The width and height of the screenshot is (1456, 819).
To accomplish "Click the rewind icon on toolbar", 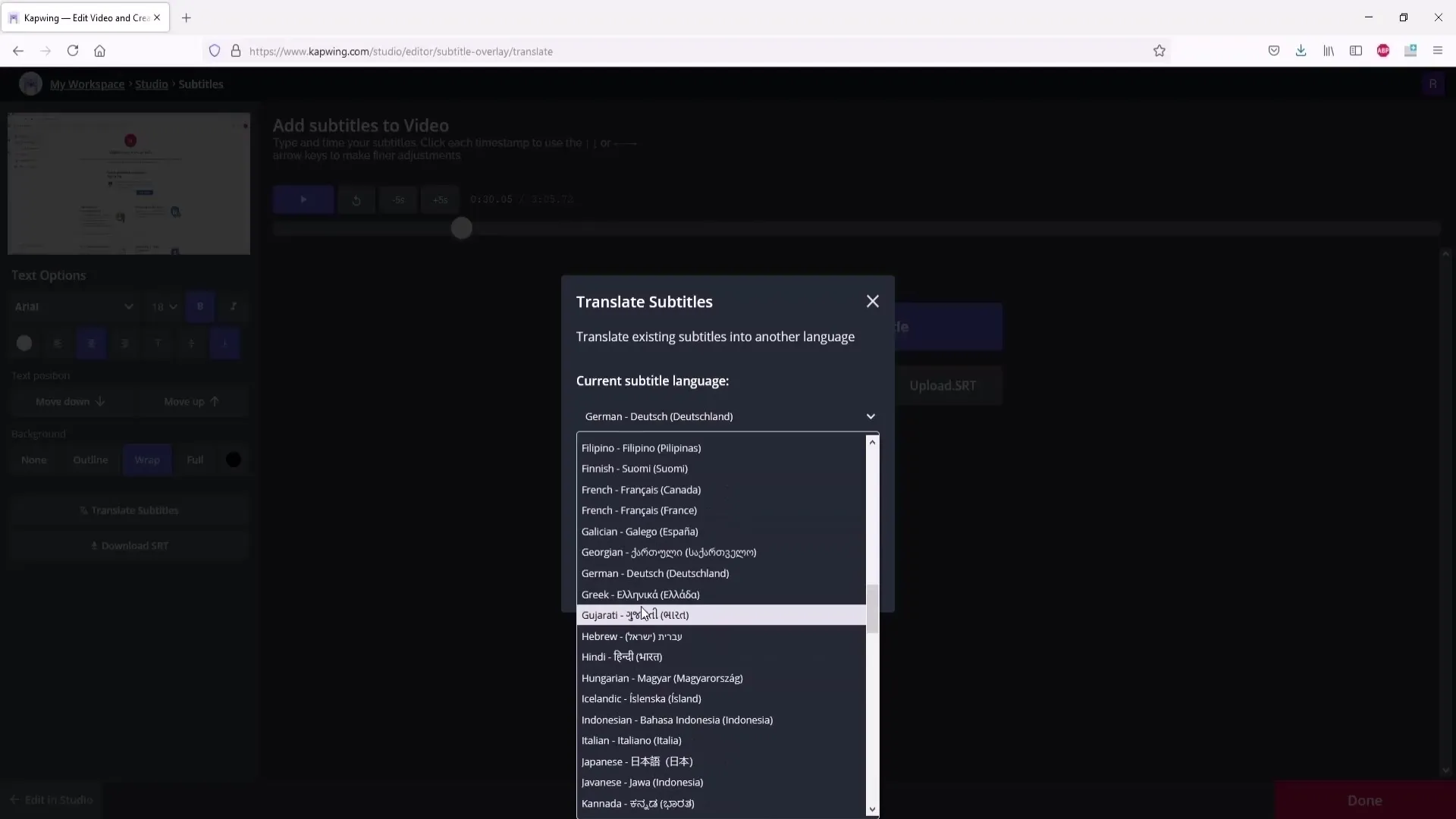I will 357,199.
